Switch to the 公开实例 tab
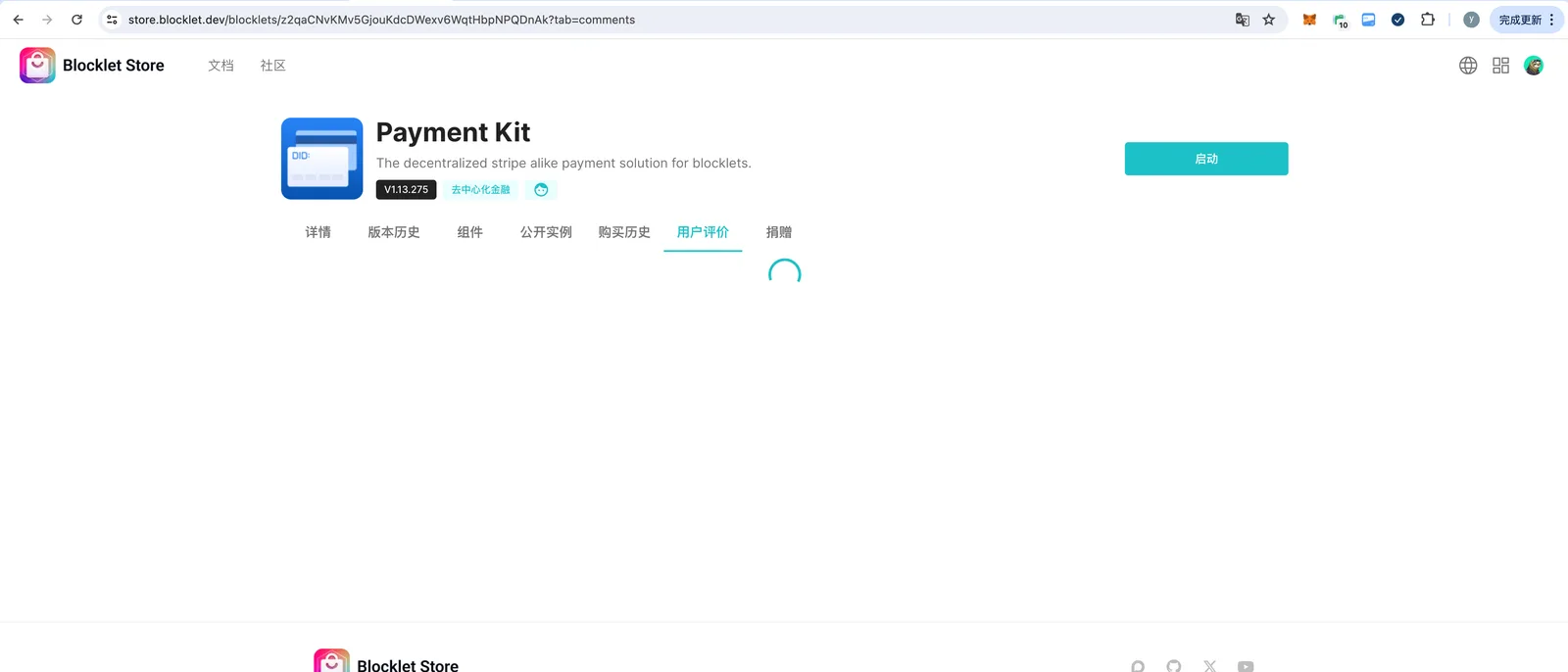Image resolution: width=1568 pixels, height=672 pixels. pyautogui.click(x=546, y=232)
